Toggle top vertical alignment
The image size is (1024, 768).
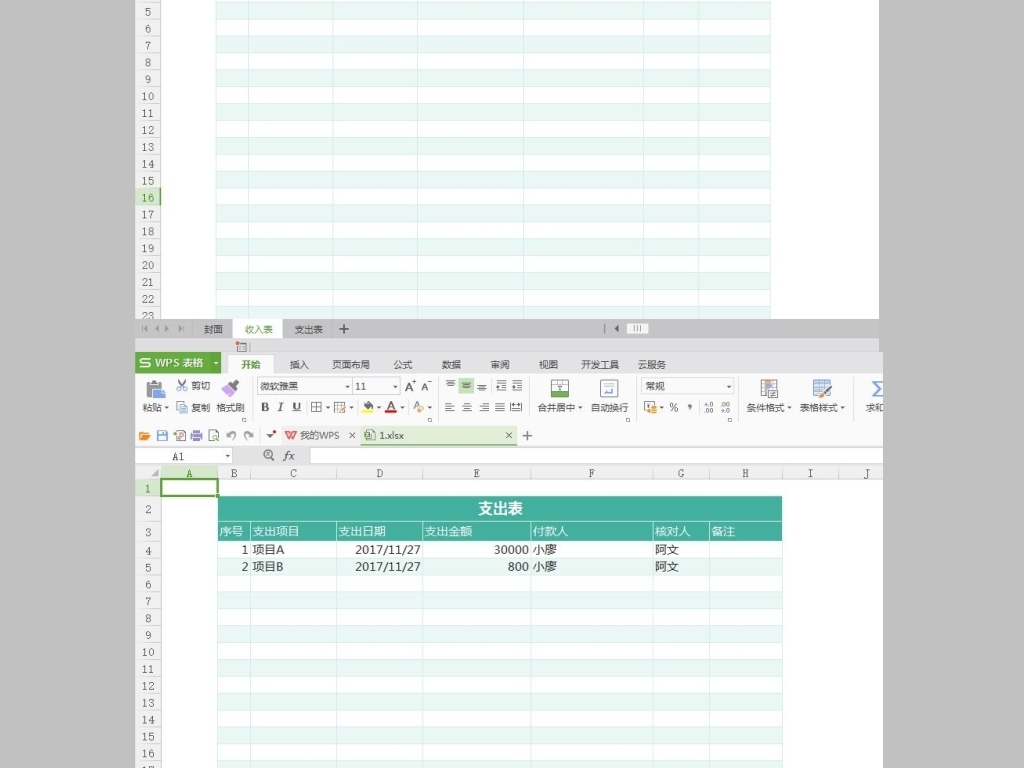coord(451,385)
